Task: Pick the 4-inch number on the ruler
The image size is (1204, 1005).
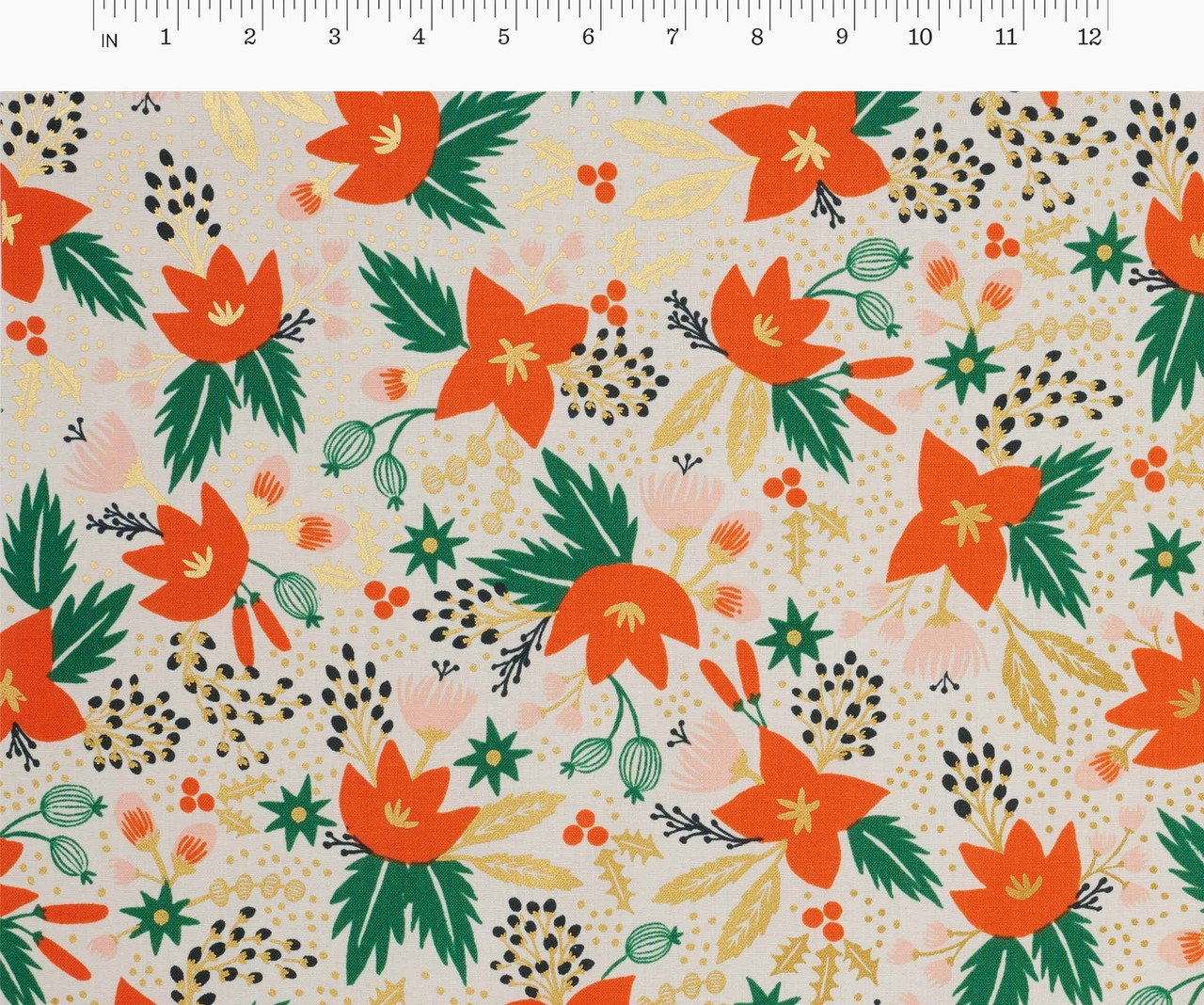Action: [x=419, y=38]
